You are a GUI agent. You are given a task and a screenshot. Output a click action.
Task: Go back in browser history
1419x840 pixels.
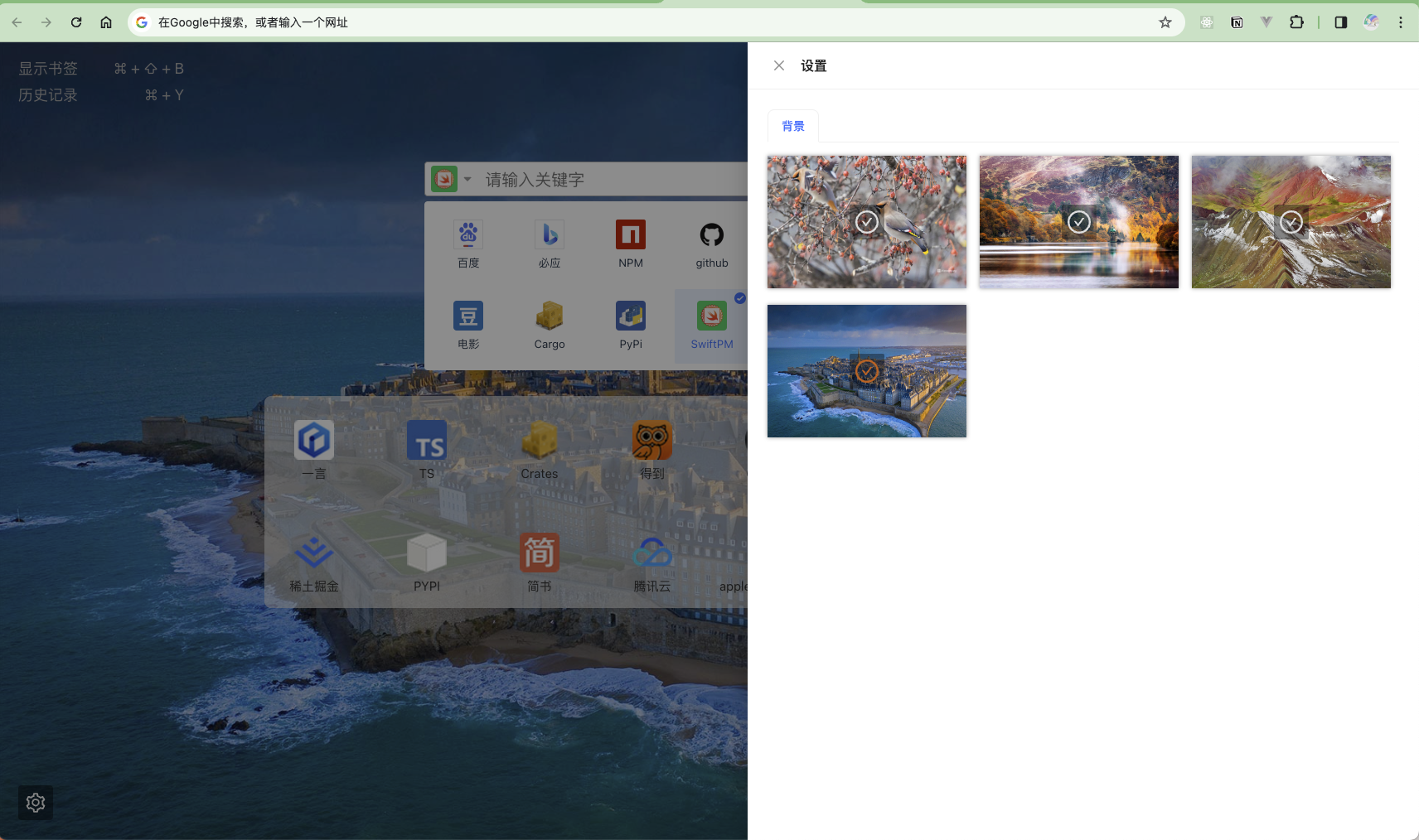17,22
